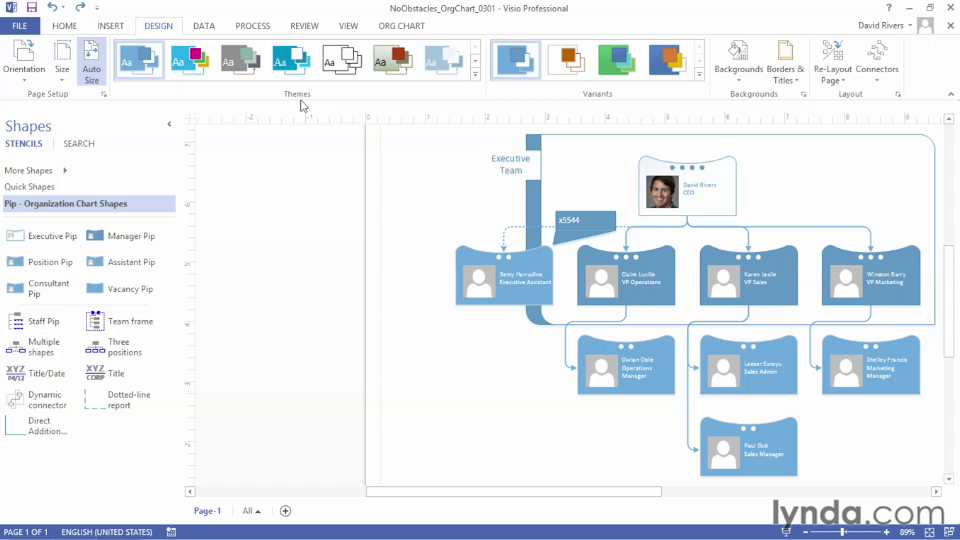Select Pip - Organization Chart Shapes stencil
The height and width of the screenshot is (540, 960).
point(89,203)
